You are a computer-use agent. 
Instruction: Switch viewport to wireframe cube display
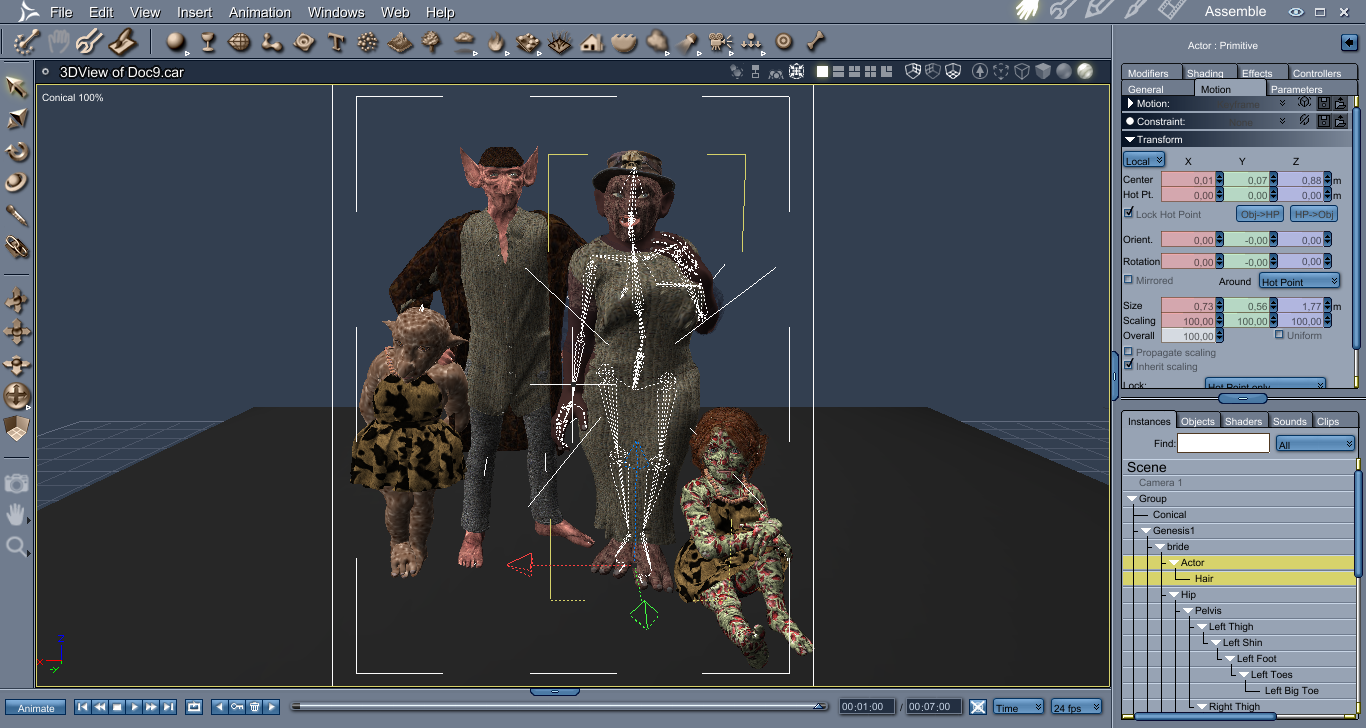tap(1022, 72)
